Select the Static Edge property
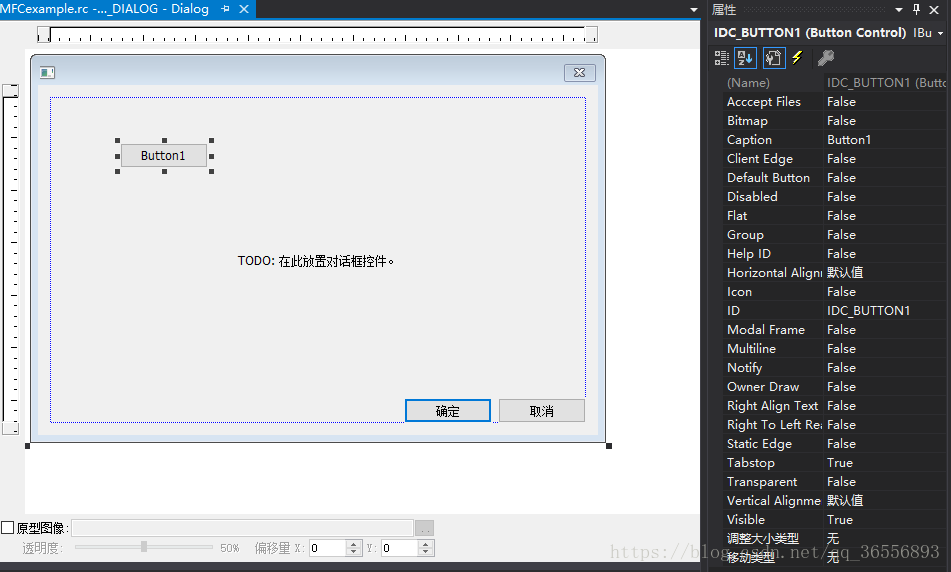The image size is (951, 572). [x=832, y=444]
